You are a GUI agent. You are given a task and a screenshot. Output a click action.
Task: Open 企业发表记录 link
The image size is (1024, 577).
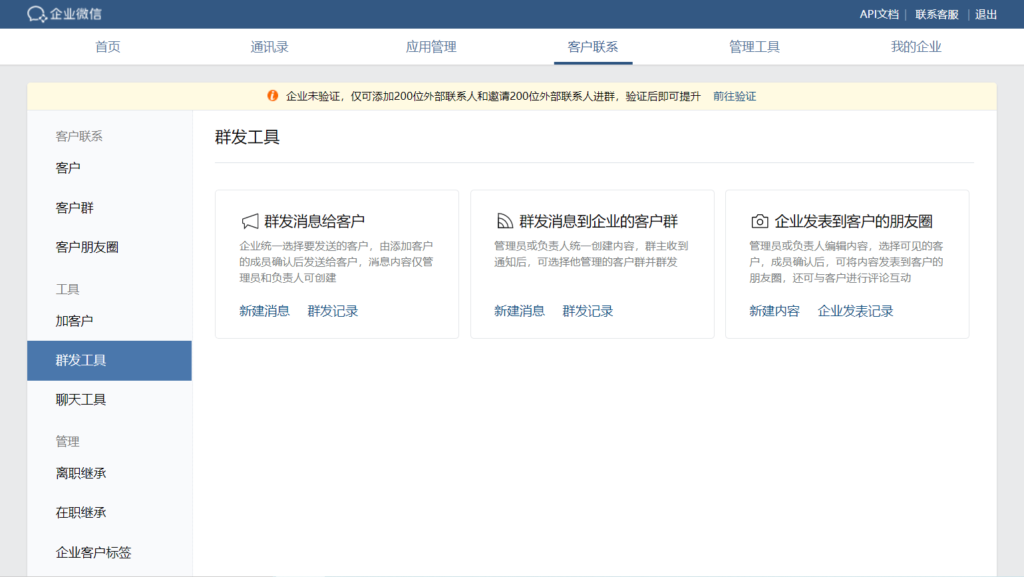tap(856, 311)
